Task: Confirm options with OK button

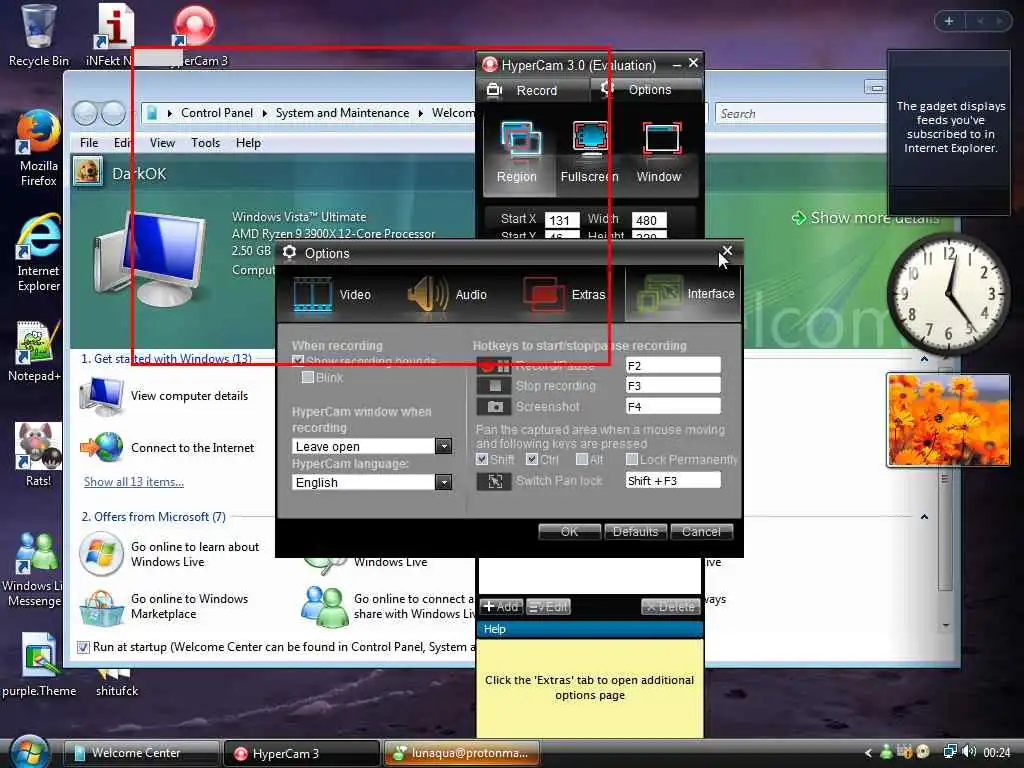Action: 569,532
